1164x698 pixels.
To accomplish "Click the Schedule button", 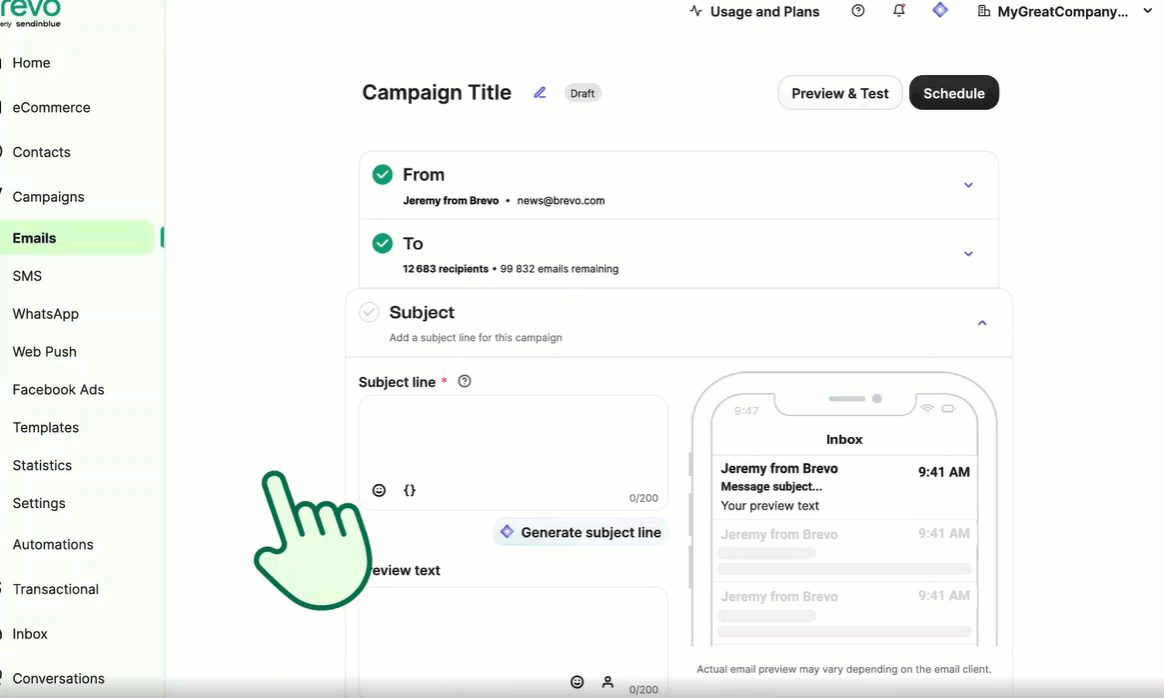I will [x=954, y=93].
